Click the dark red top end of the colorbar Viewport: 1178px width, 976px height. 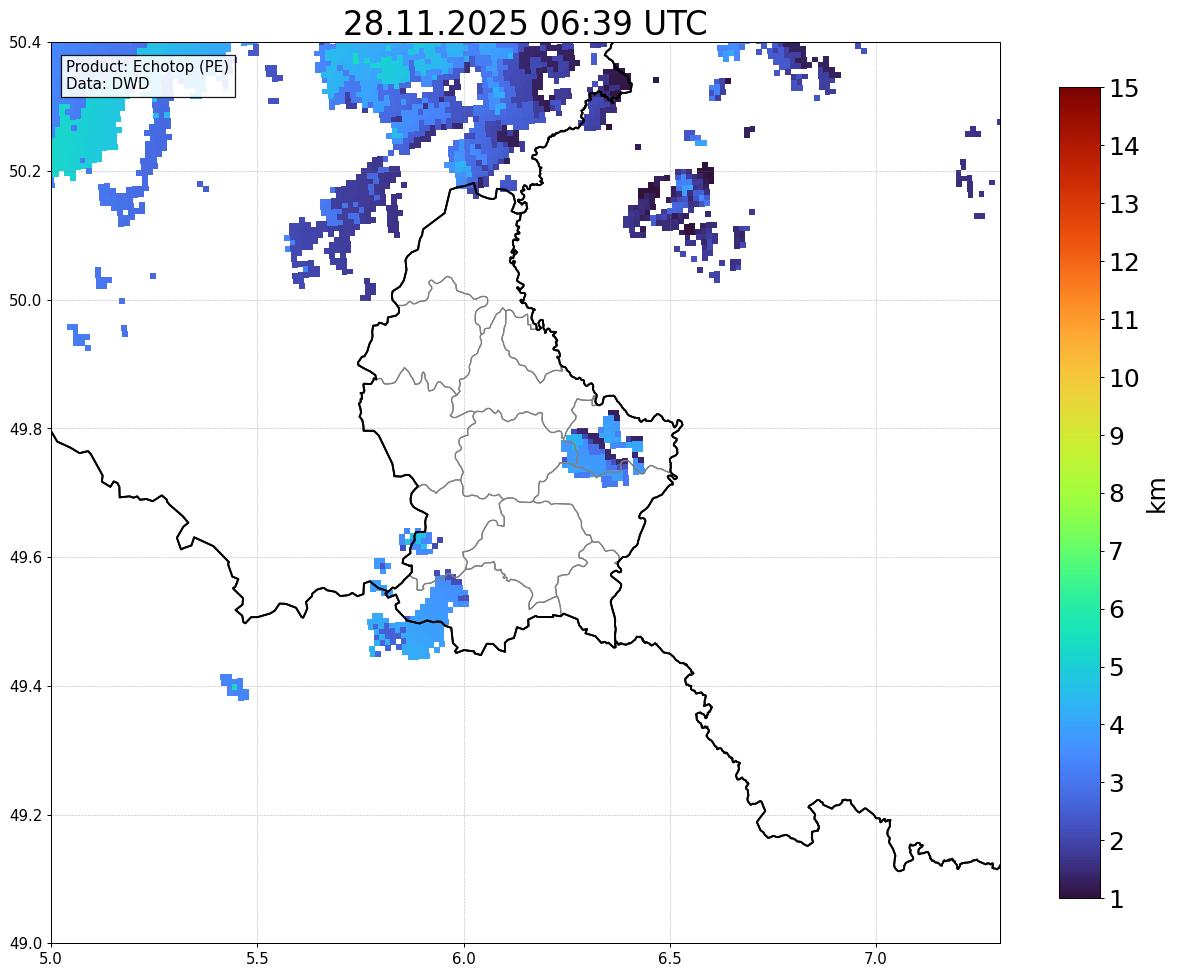click(x=1080, y=94)
